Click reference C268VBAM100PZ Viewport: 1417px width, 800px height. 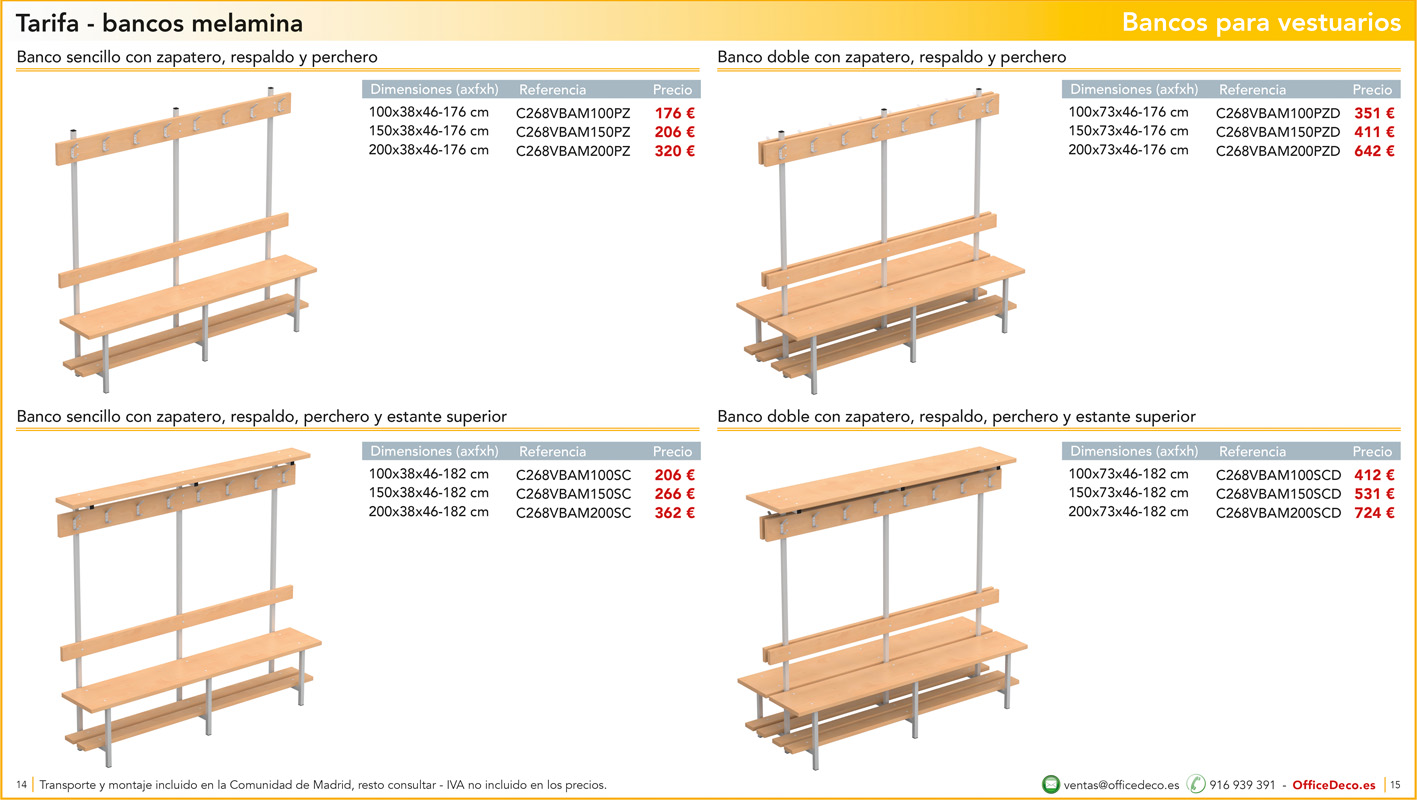(573, 113)
